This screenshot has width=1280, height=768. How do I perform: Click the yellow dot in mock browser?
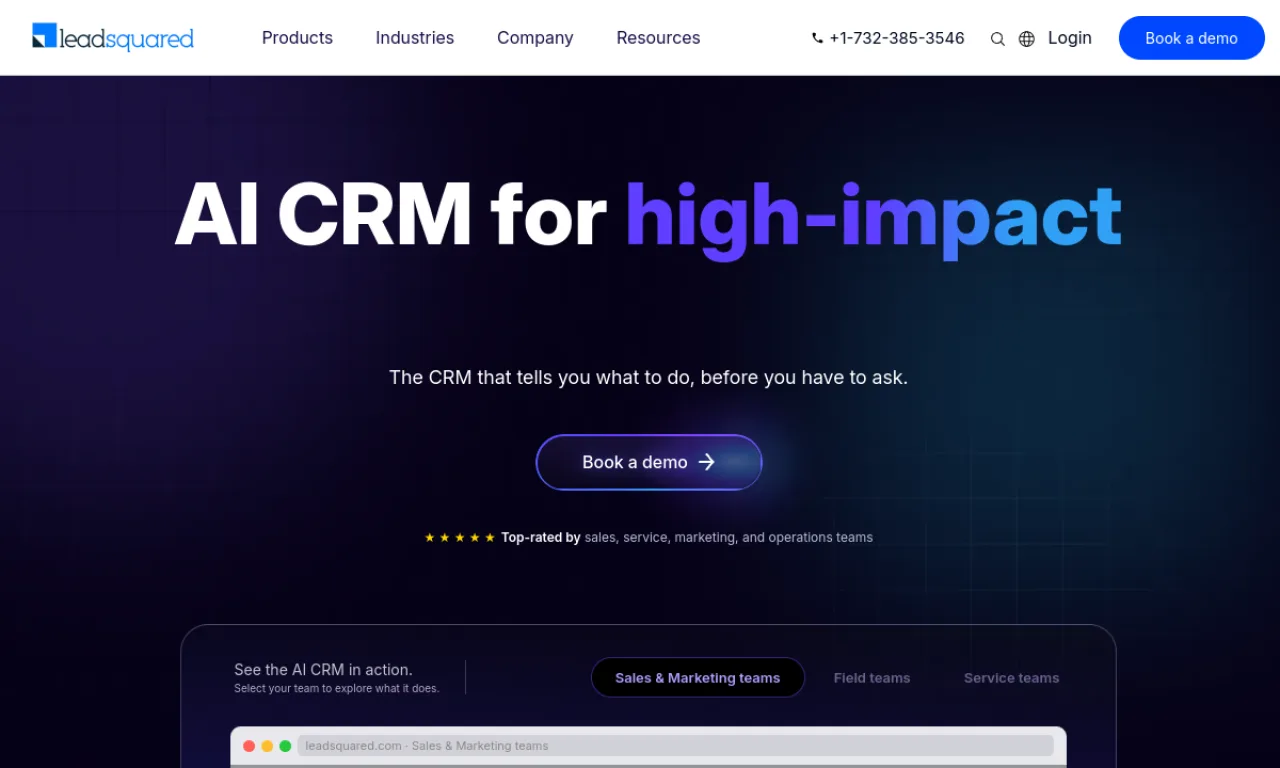coord(267,746)
